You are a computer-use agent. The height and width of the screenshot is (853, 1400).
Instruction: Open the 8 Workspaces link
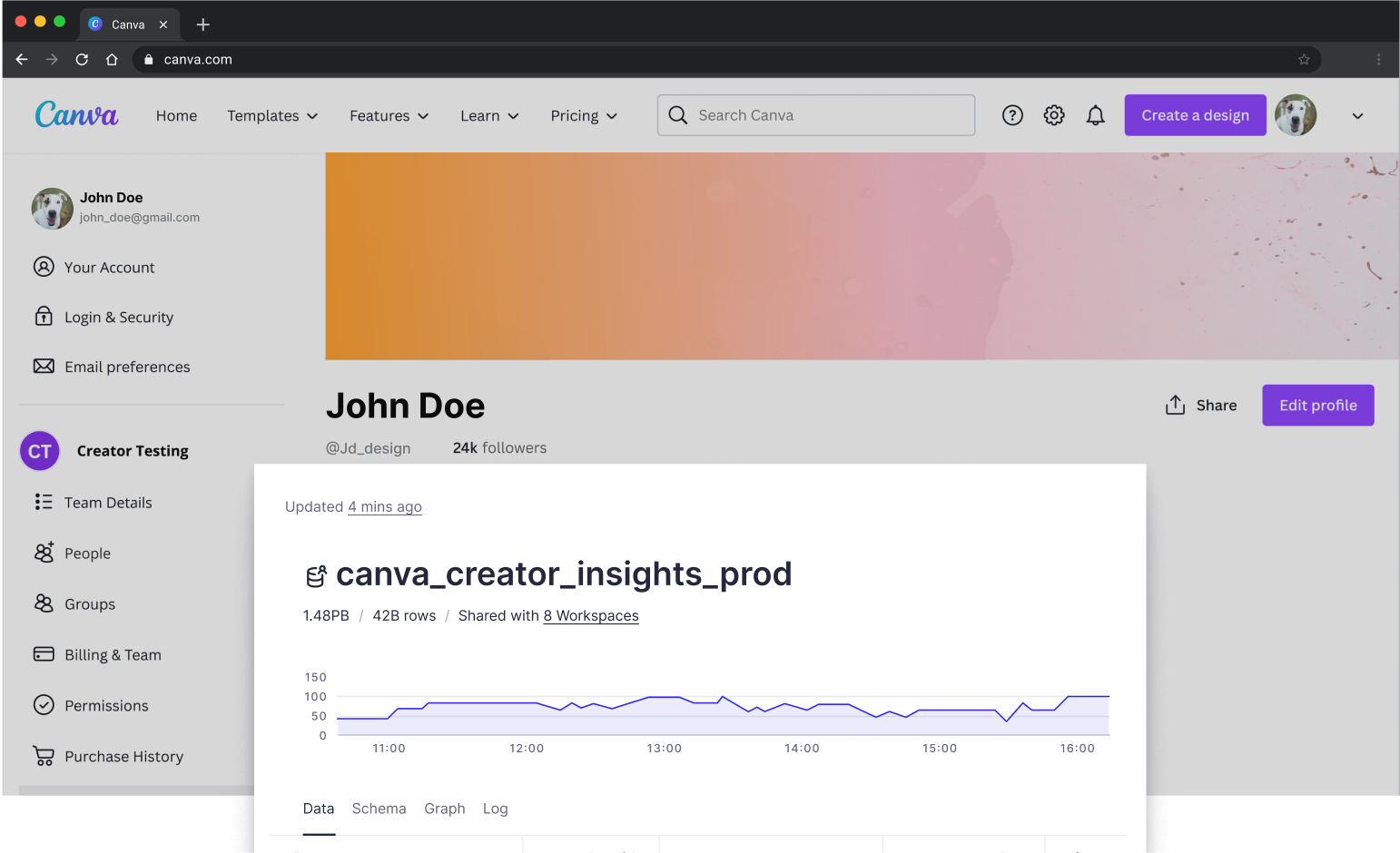[591, 616]
